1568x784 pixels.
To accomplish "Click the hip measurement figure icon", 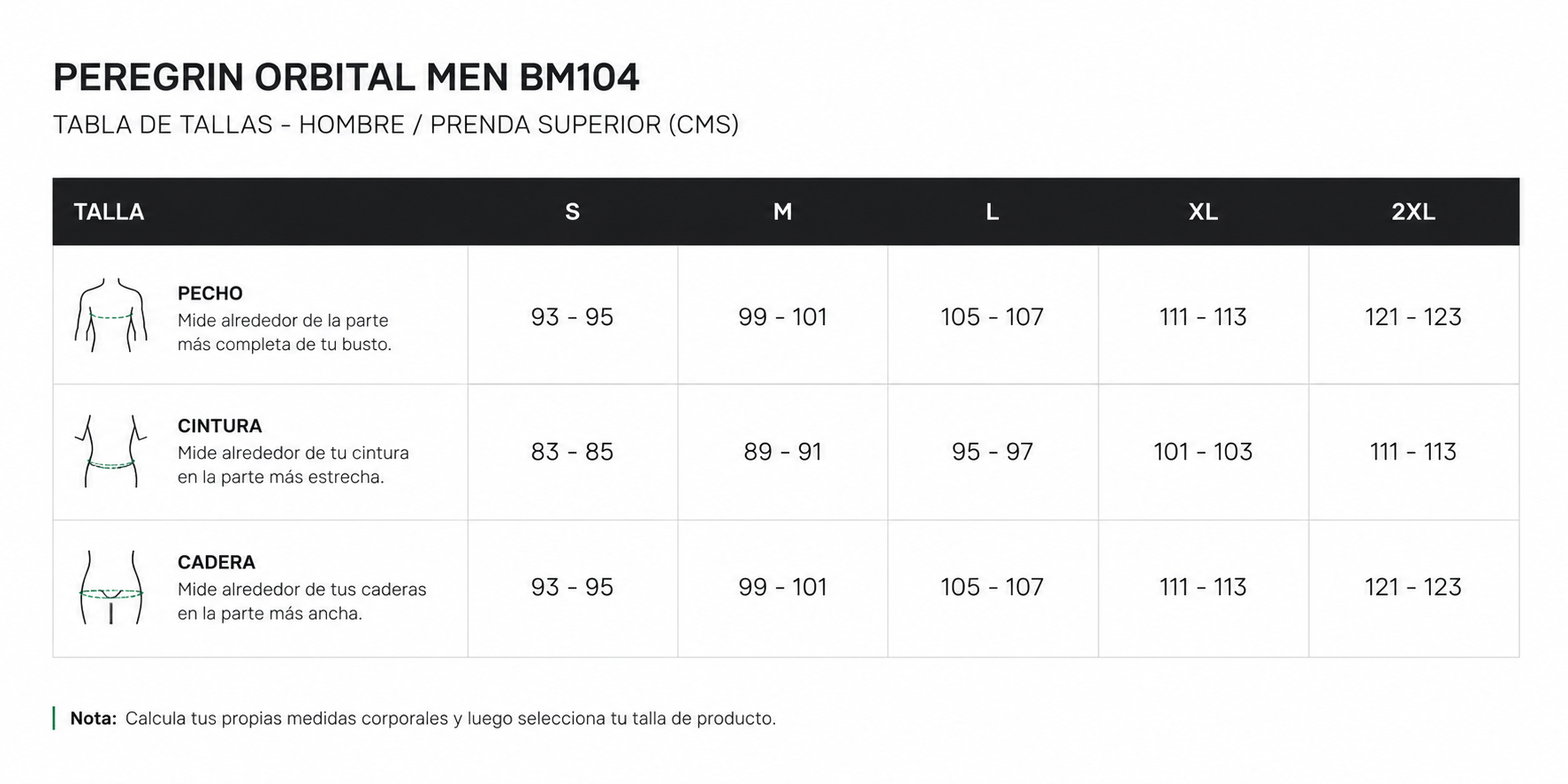I will (x=110, y=588).
